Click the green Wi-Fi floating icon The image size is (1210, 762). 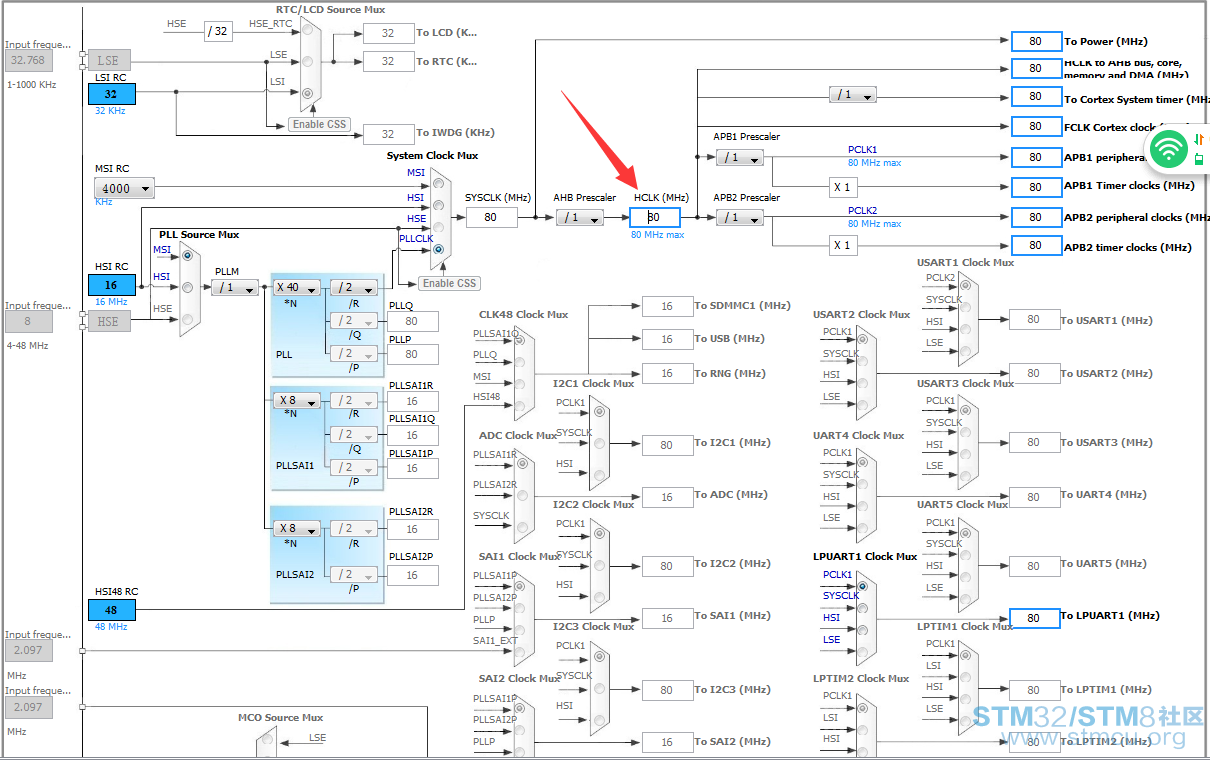[1168, 150]
